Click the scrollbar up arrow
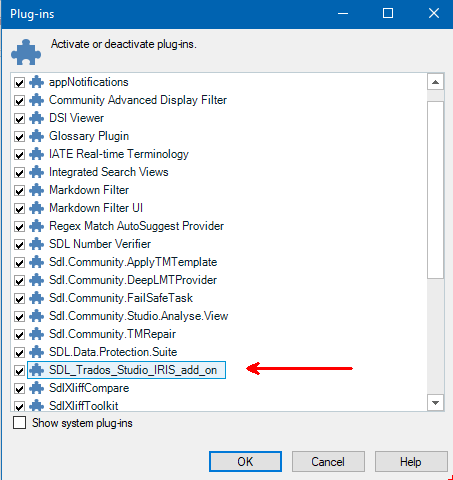This screenshot has width=453, height=480. pyautogui.click(x=435, y=82)
